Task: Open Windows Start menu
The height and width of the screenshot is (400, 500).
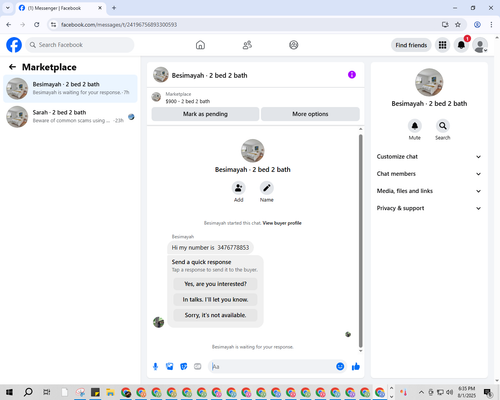Action: point(9,392)
